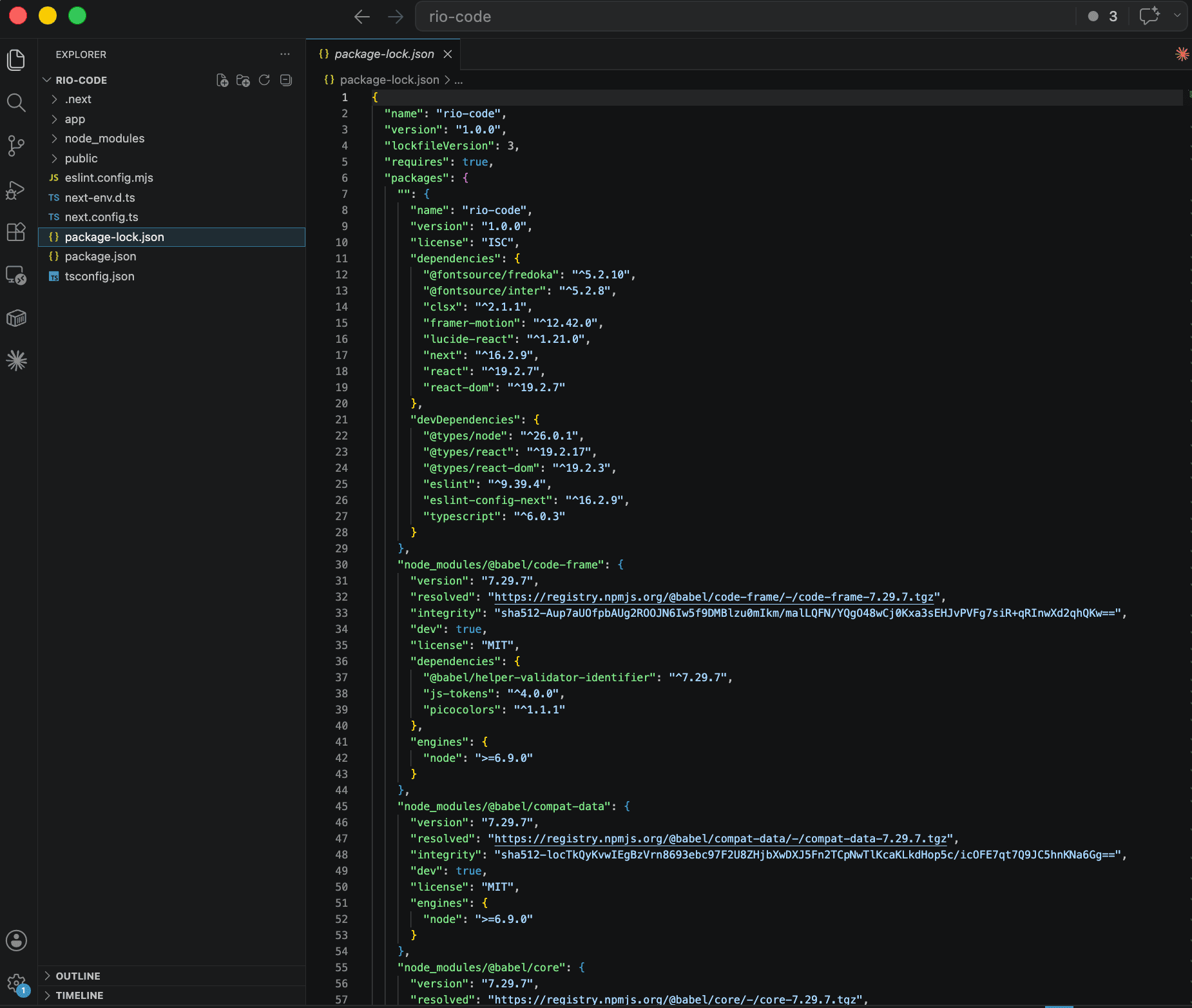
Task: Select package-lock.json in Explorer
Action: point(171,237)
